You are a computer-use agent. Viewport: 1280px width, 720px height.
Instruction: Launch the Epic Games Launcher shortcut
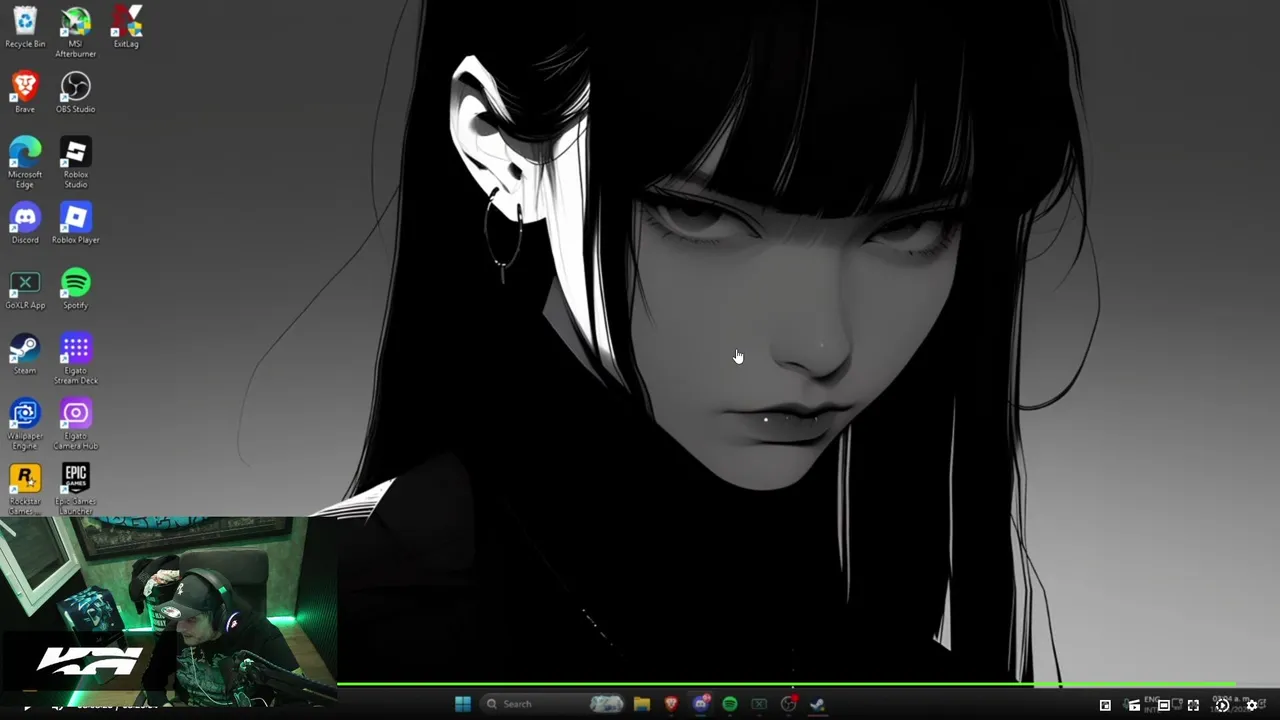(x=75, y=489)
